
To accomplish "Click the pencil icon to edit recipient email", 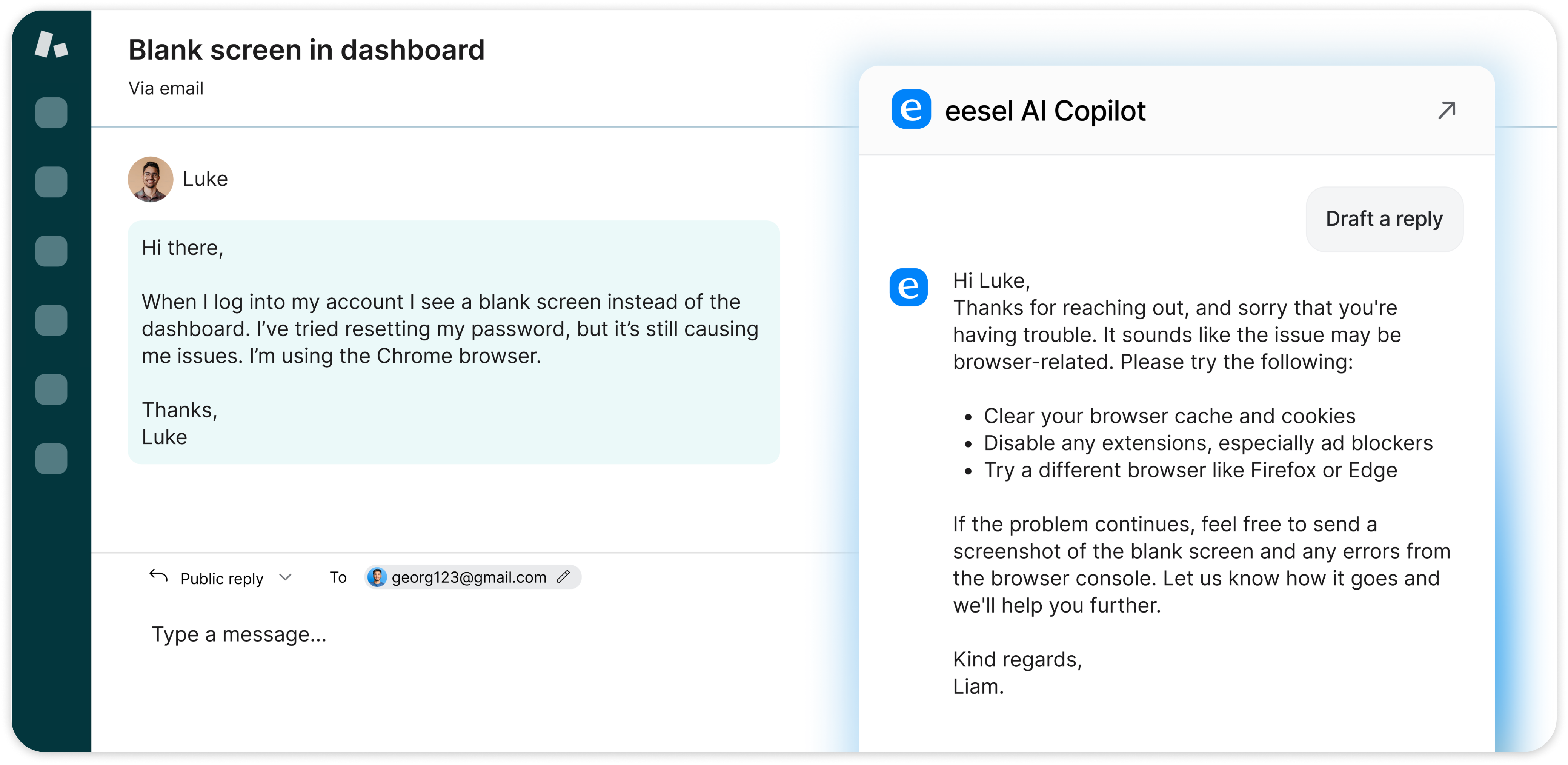I will (x=563, y=577).
